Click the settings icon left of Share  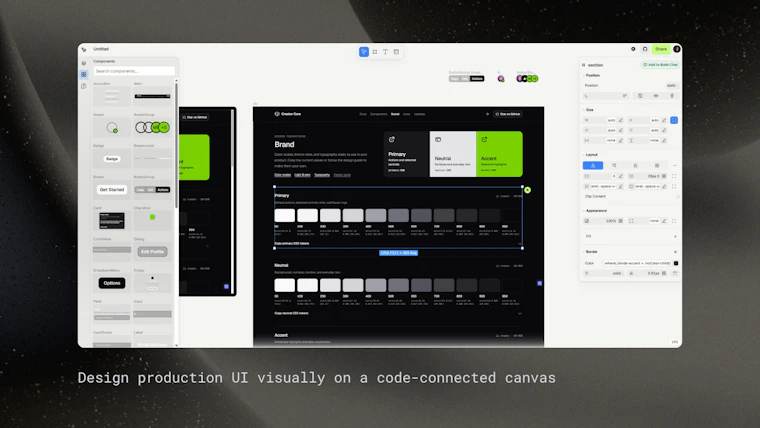pyautogui.click(x=633, y=49)
